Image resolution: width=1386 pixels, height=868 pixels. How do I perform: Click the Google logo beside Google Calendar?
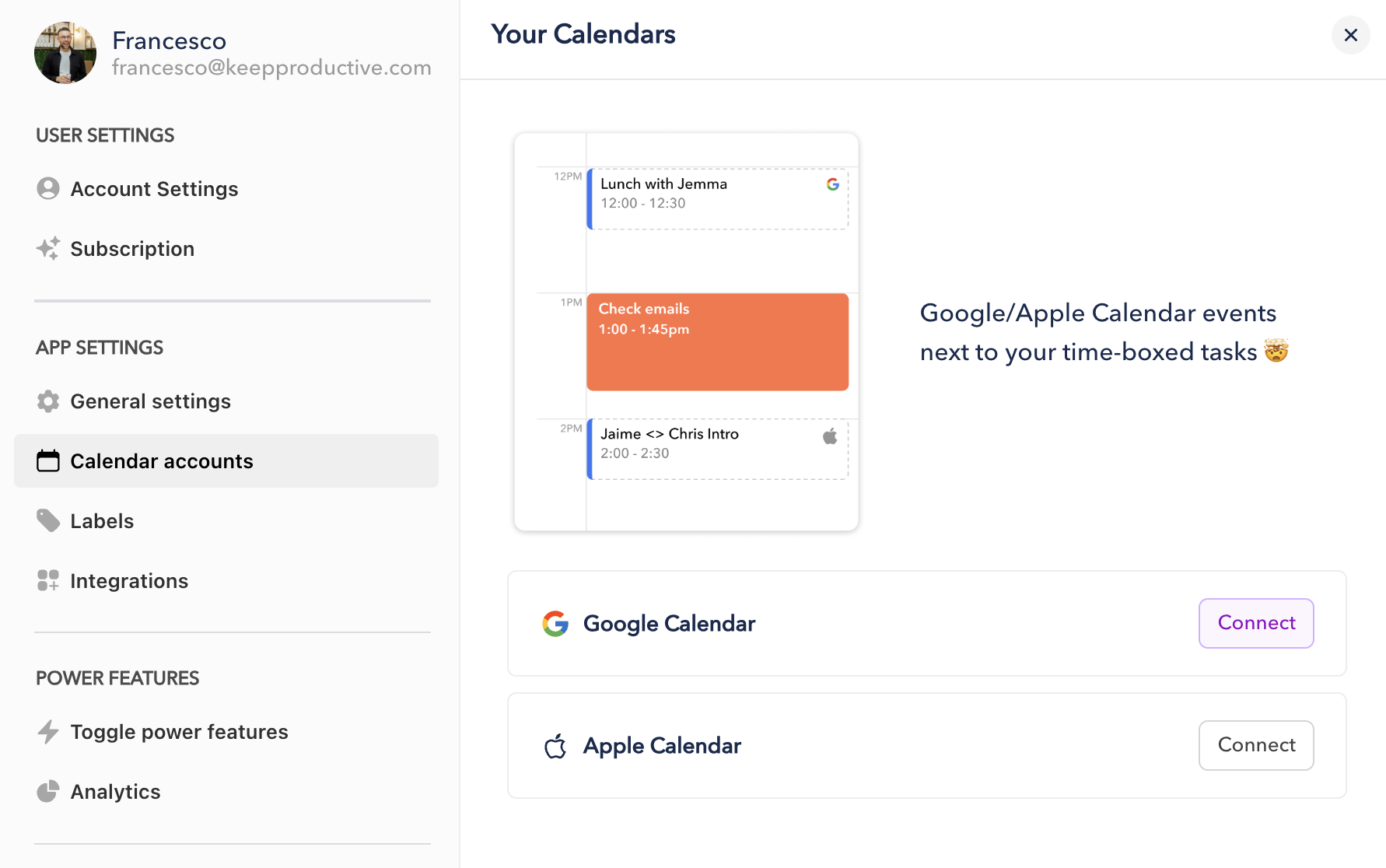pos(555,624)
